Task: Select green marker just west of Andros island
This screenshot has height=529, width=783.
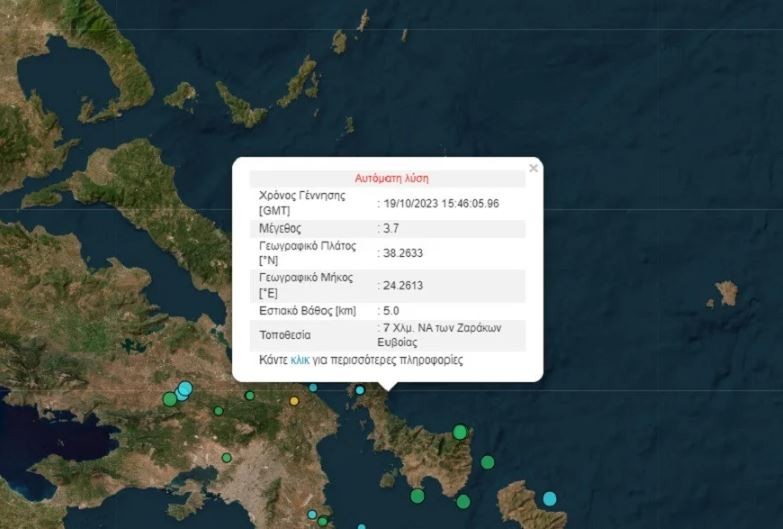Action: (463, 501)
